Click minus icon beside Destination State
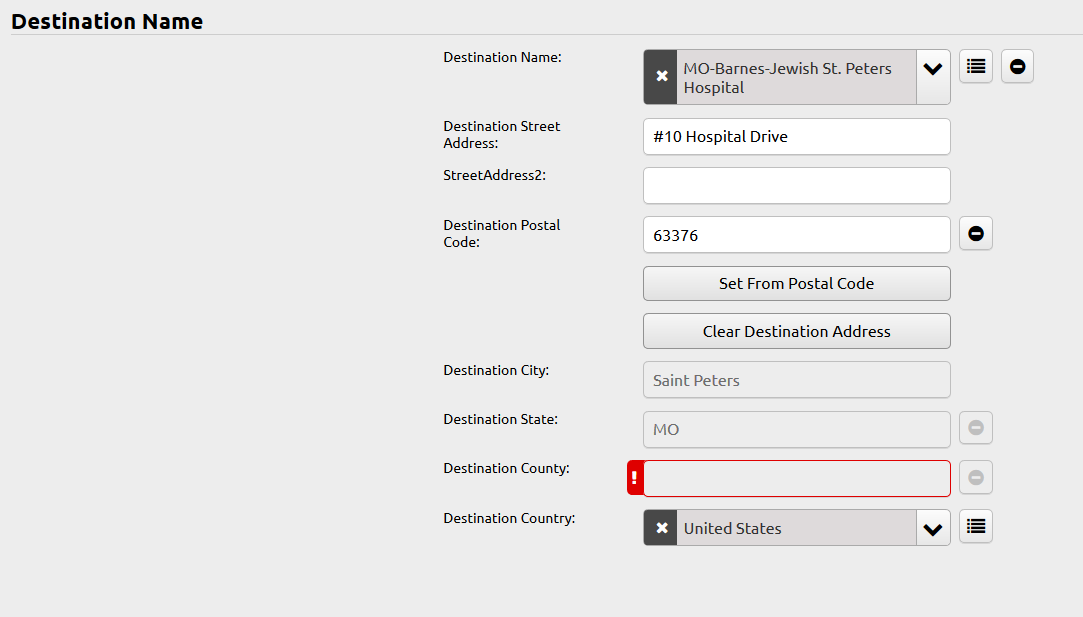Screen dimensions: 1083x617 click(x=975, y=428)
